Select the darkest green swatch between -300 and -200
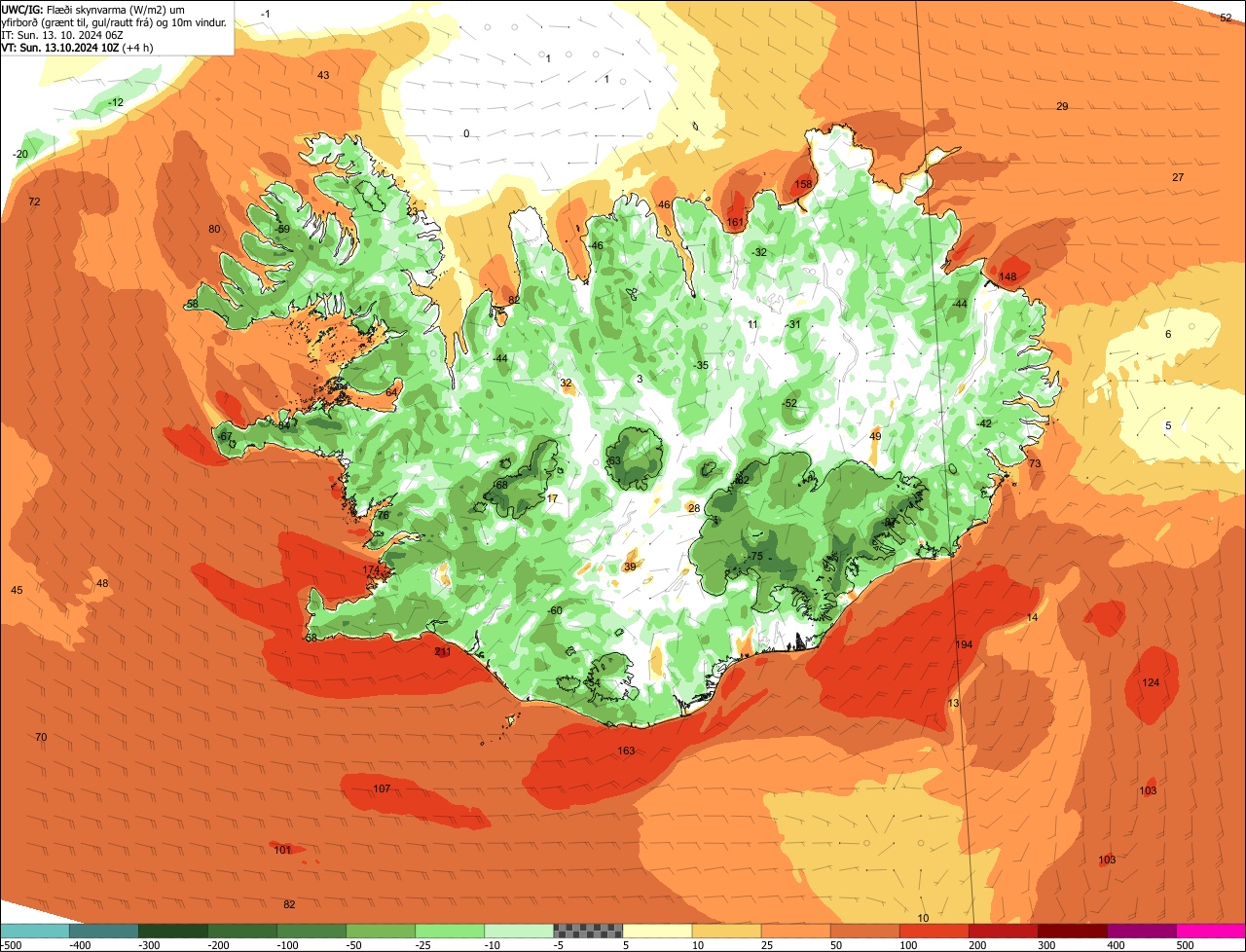 [x=172, y=931]
